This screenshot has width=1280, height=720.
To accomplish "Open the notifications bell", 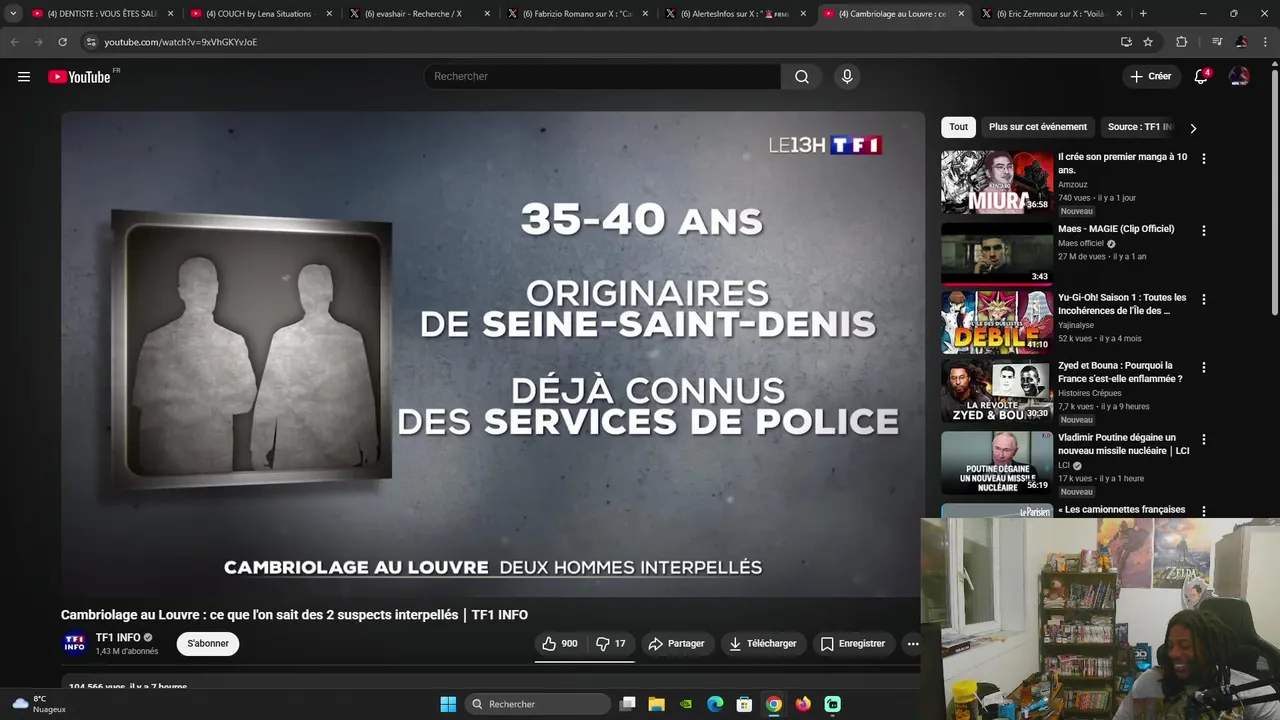I will [1201, 77].
